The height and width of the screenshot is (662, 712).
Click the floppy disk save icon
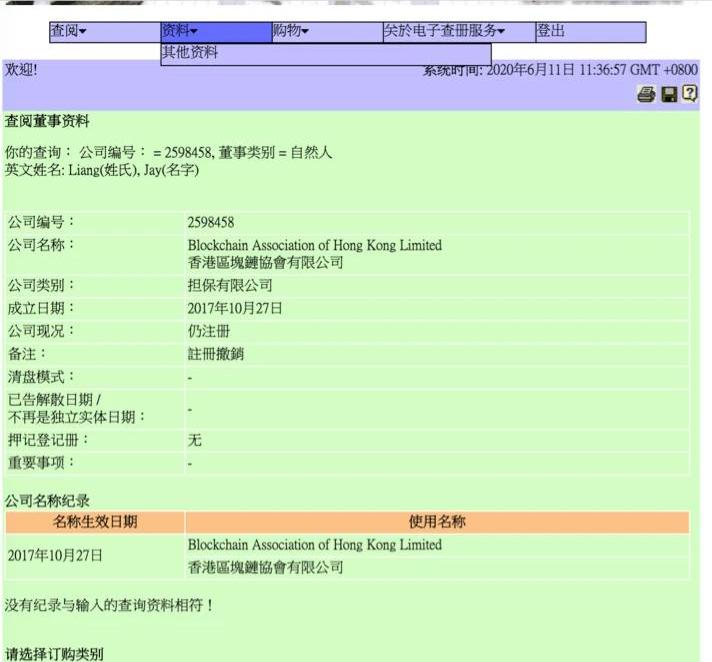click(x=669, y=94)
